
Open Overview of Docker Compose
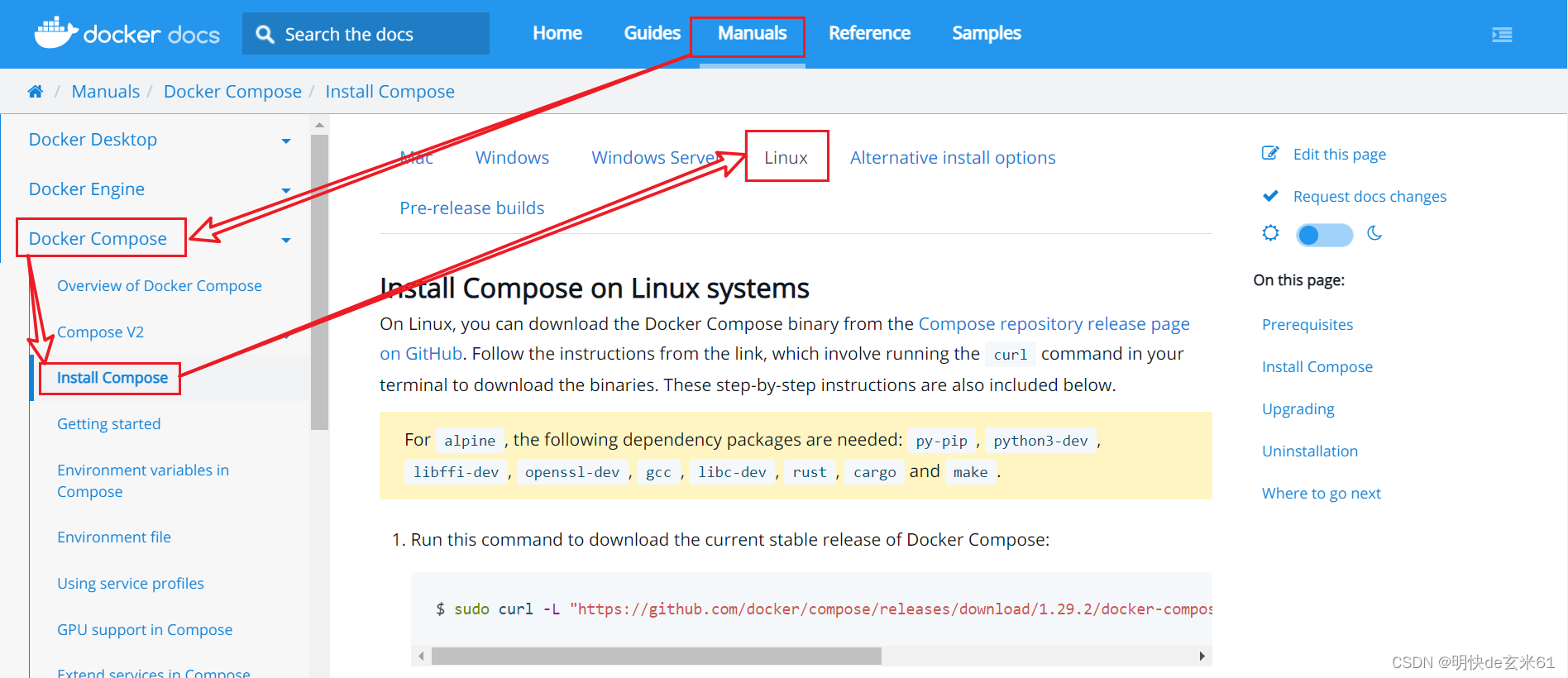coord(160,286)
